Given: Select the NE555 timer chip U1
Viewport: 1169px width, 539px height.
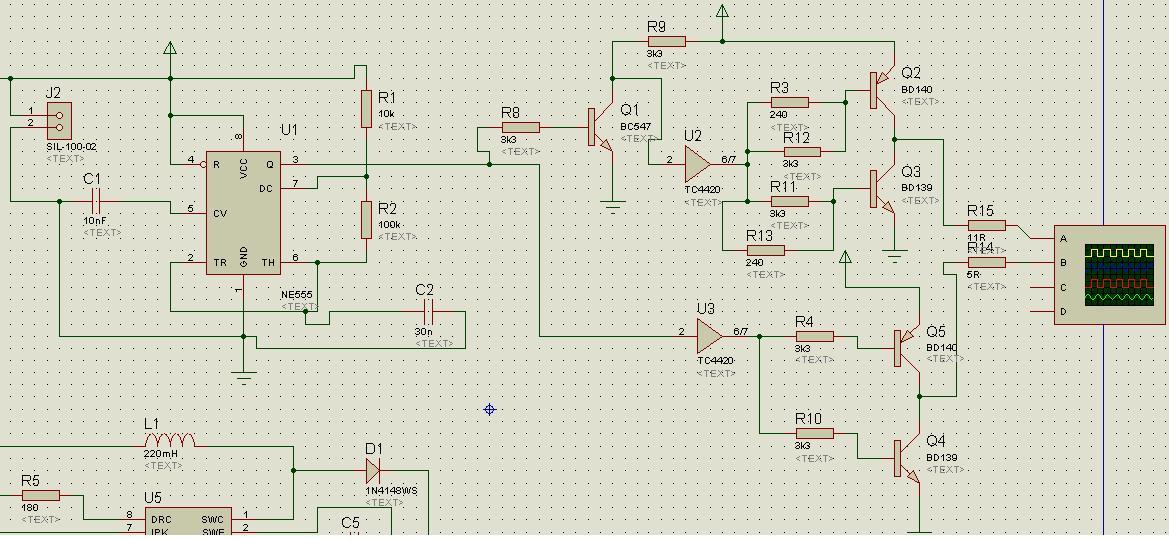Looking at the screenshot, I should 244,213.
